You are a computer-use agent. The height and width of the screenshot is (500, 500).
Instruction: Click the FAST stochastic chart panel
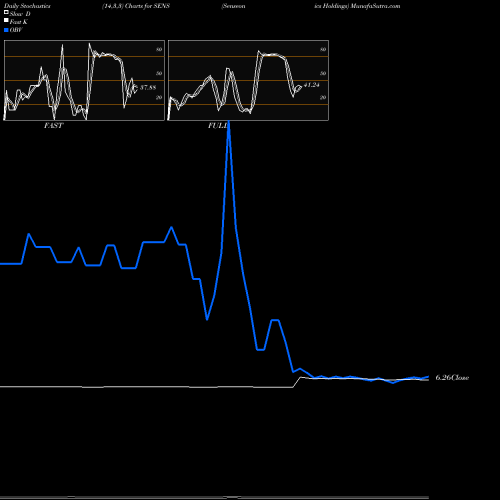coord(84,80)
